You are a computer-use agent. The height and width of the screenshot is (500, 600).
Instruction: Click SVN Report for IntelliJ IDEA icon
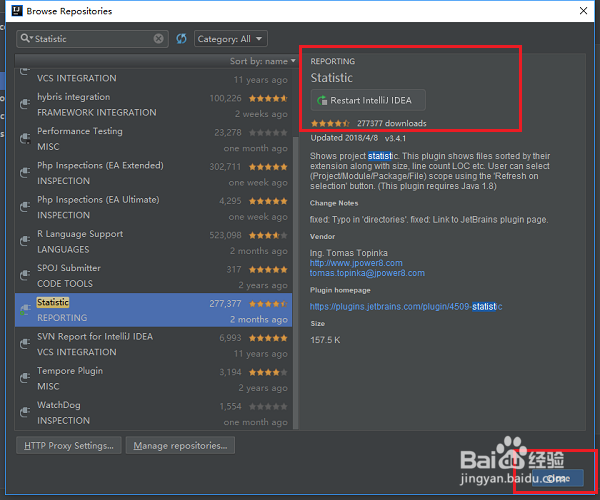tap(25, 344)
